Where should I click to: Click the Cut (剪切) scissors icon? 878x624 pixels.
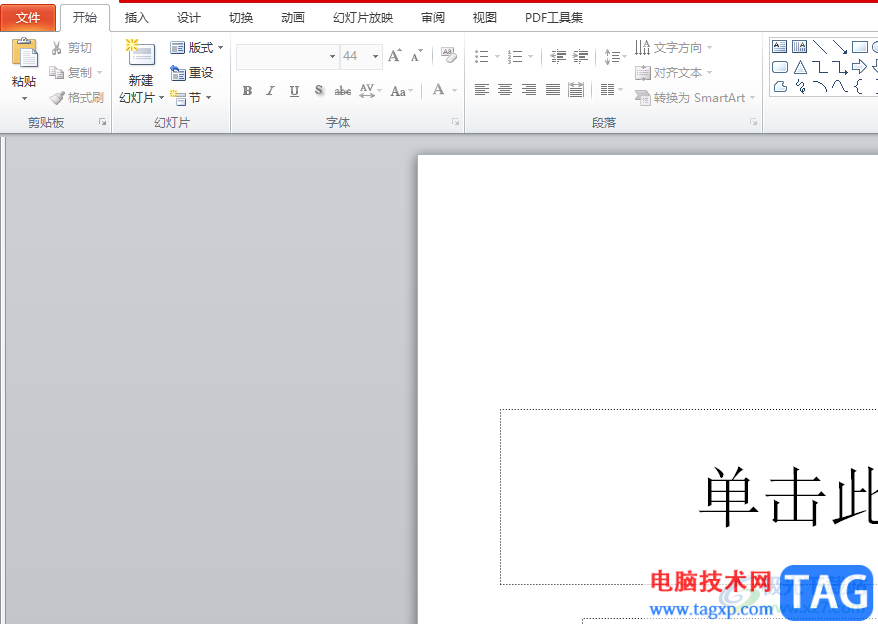pos(56,48)
